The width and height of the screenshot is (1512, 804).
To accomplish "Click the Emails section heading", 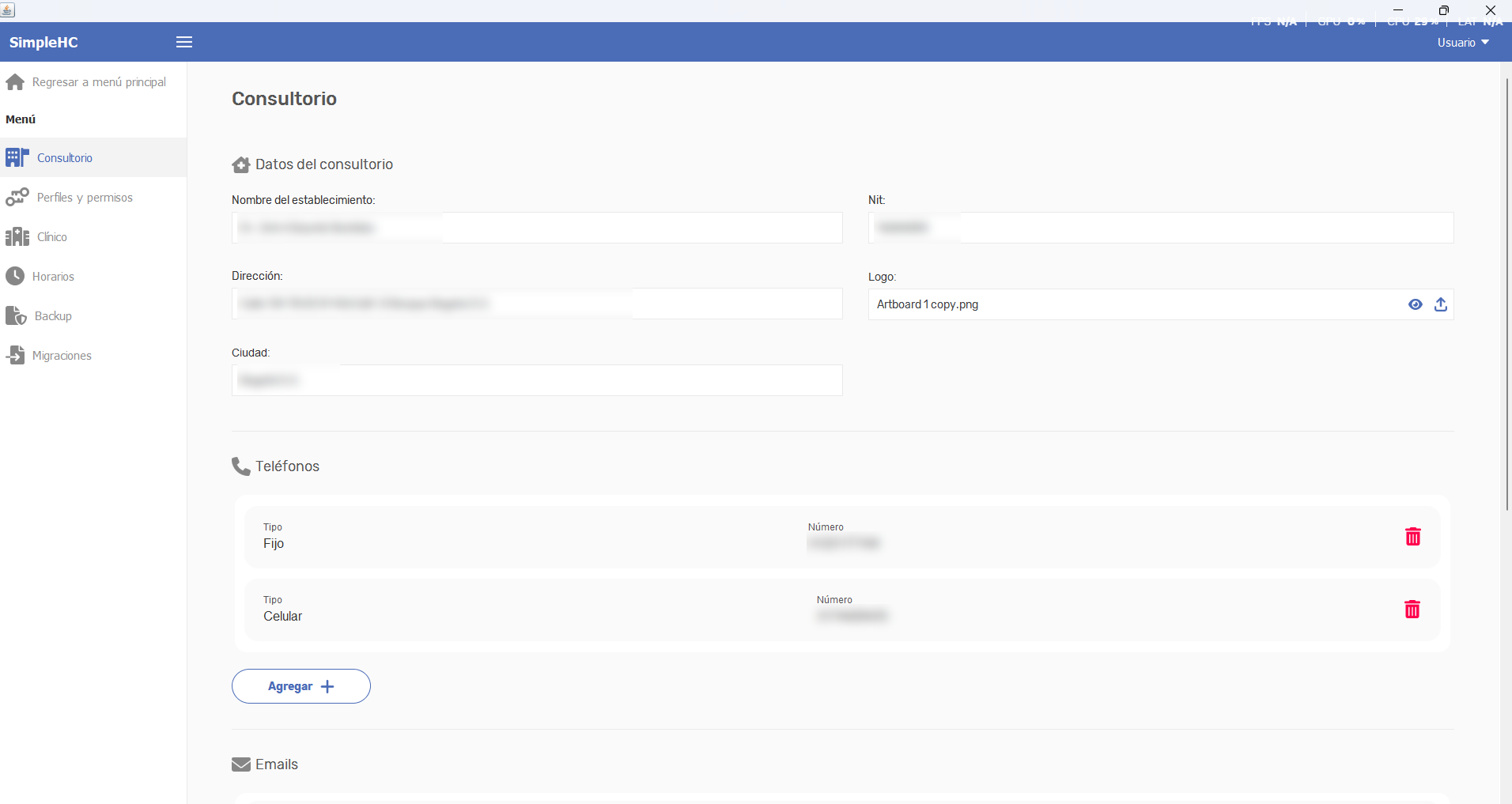I will point(277,764).
